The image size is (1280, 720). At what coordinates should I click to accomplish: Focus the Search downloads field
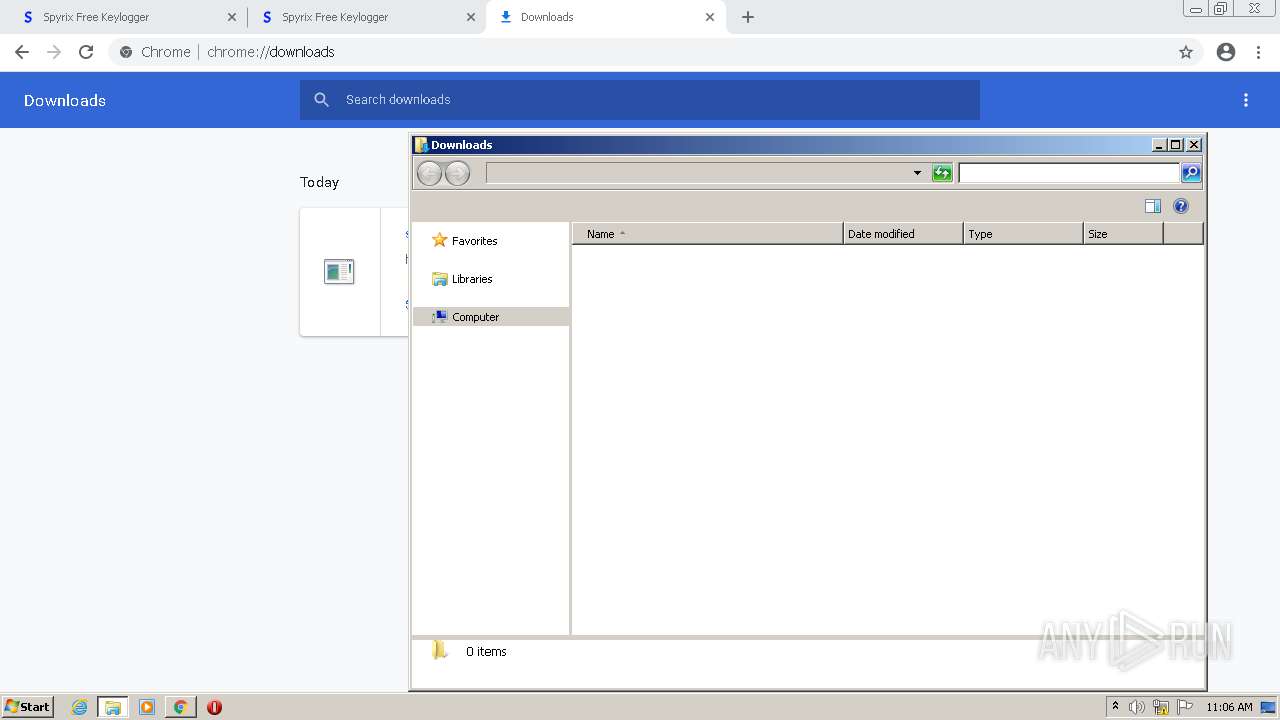coord(640,100)
